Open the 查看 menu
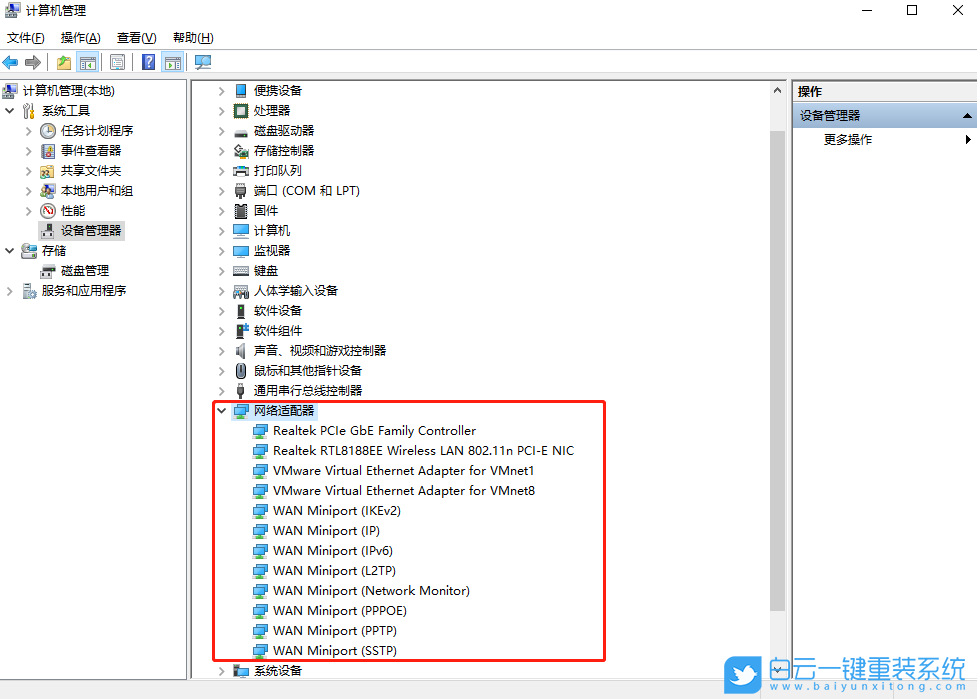The image size is (977, 699). click(137, 37)
